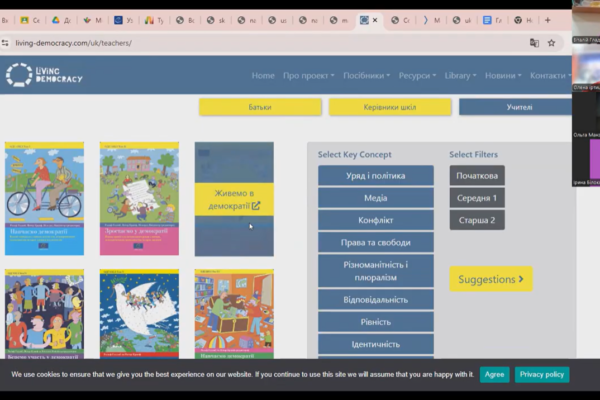Click the Living Democracy logo
Viewport: 600px width, 400px height.
click(x=44, y=75)
